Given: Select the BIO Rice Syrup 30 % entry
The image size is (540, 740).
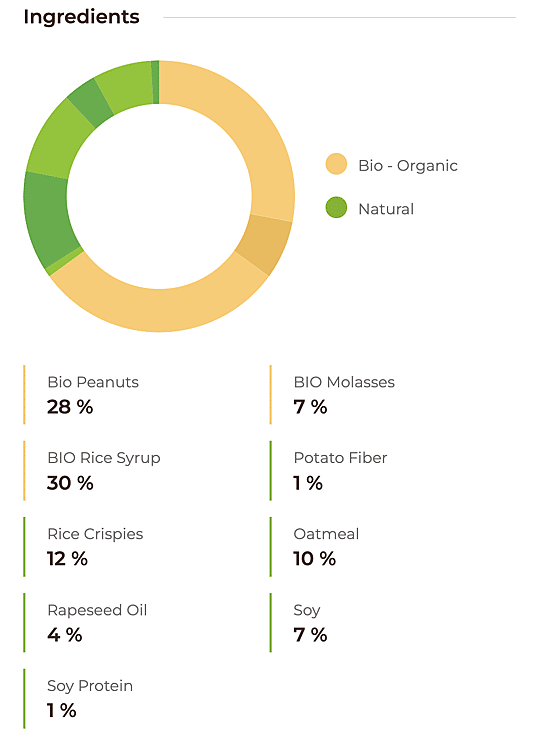Looking at the screenshot, I should point(93,471).
